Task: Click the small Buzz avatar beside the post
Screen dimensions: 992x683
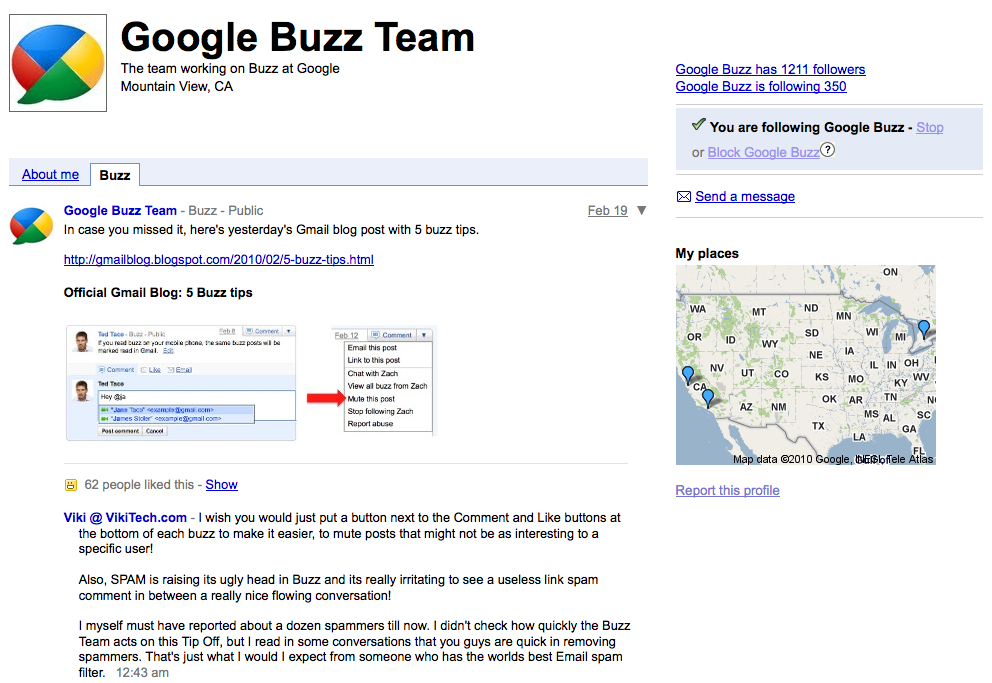Action: pos(31,226)
